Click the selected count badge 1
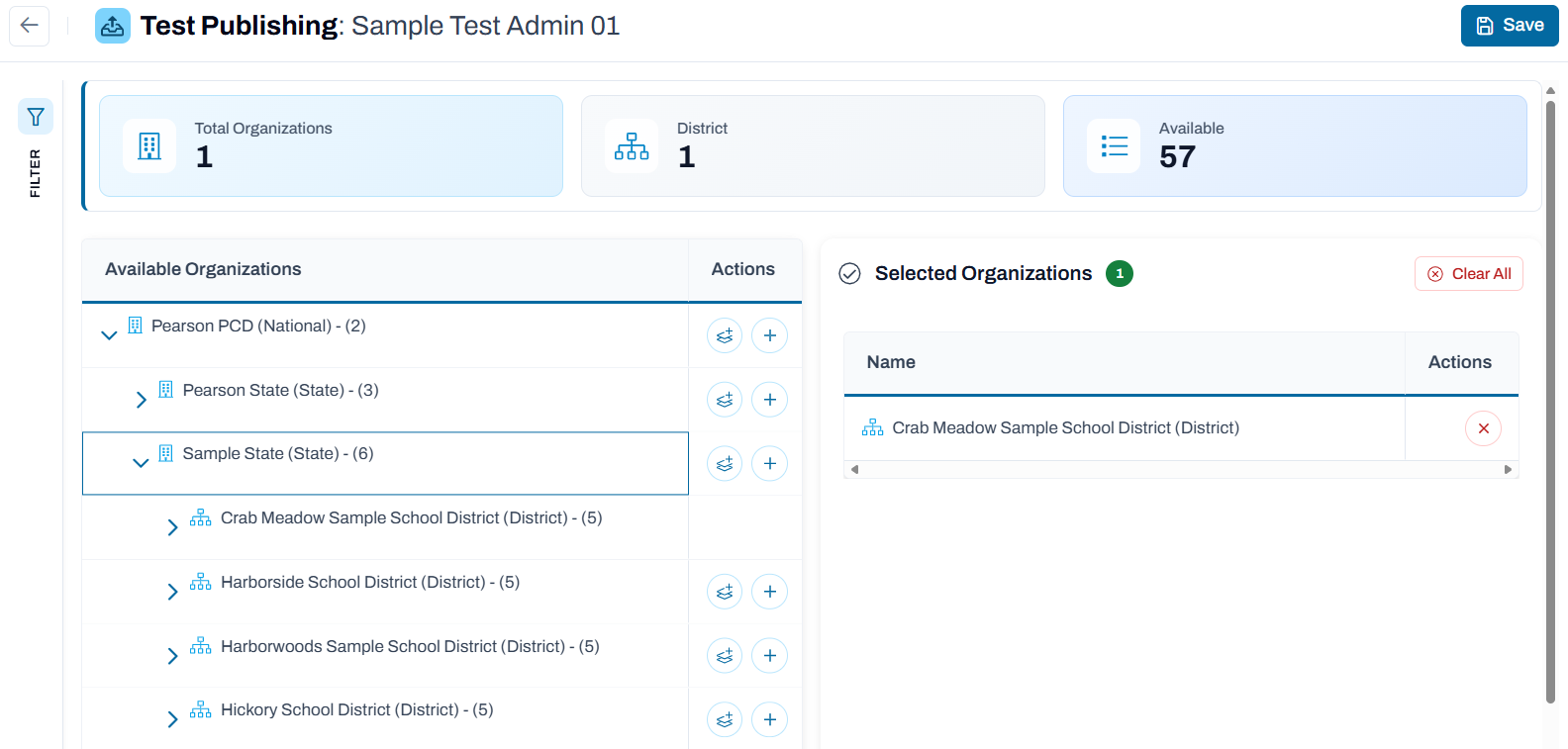 1120,274
